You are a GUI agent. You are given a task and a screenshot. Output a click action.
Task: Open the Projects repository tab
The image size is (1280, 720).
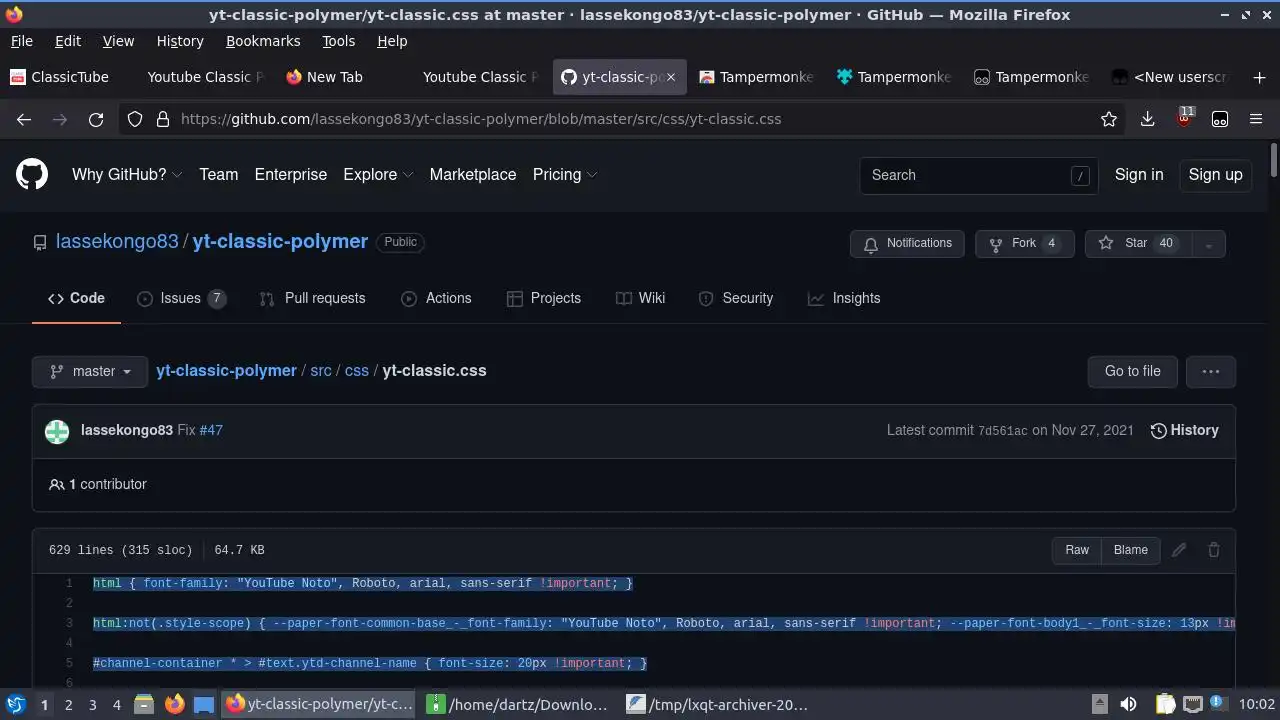click(544, 298)
